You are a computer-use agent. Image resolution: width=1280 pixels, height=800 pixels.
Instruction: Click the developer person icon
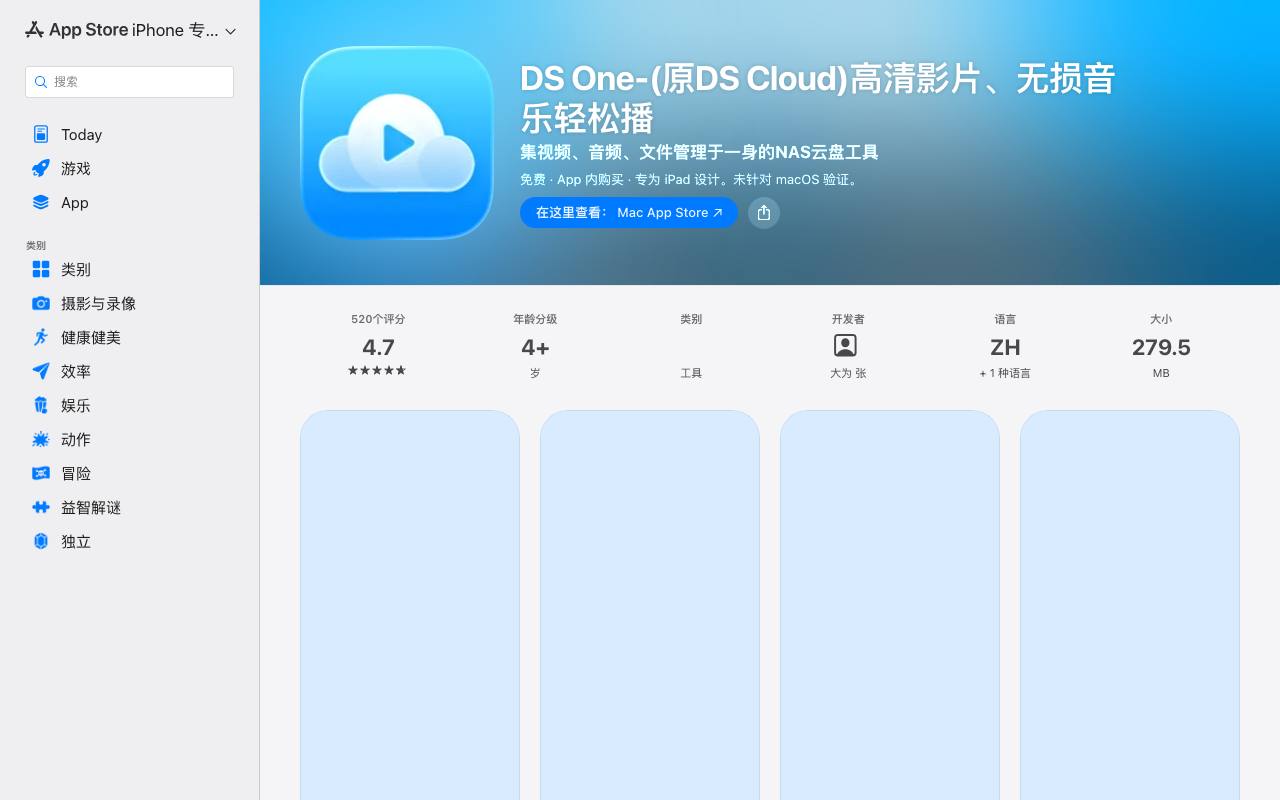(x=845, y=345)
